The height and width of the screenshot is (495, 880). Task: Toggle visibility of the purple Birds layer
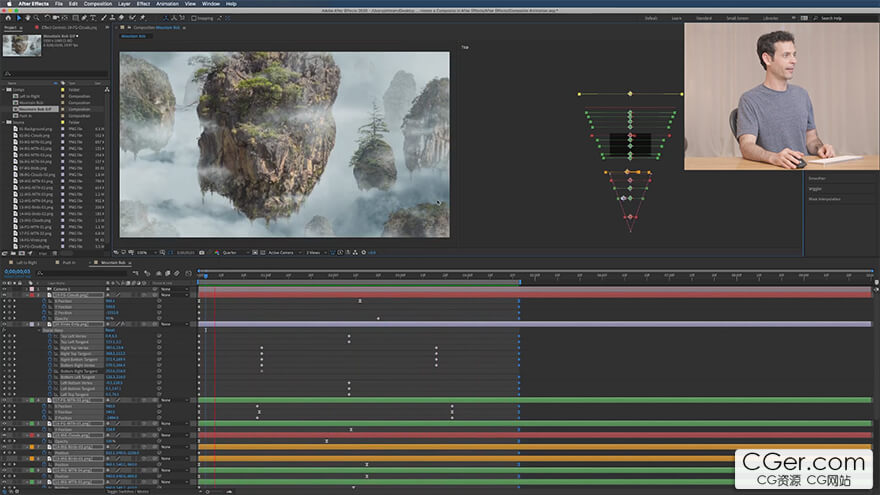click(4, 324)
